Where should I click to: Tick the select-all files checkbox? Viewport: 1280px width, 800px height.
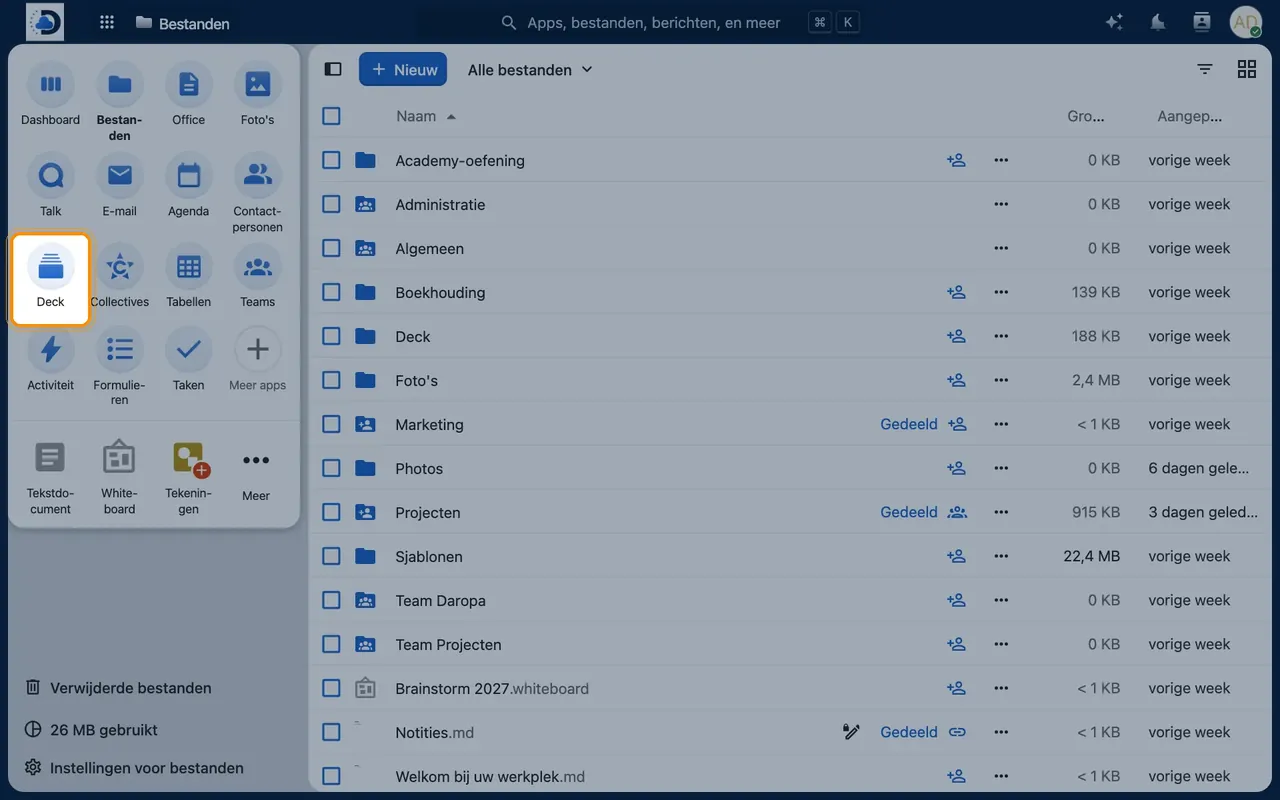[x=332, y=116]
